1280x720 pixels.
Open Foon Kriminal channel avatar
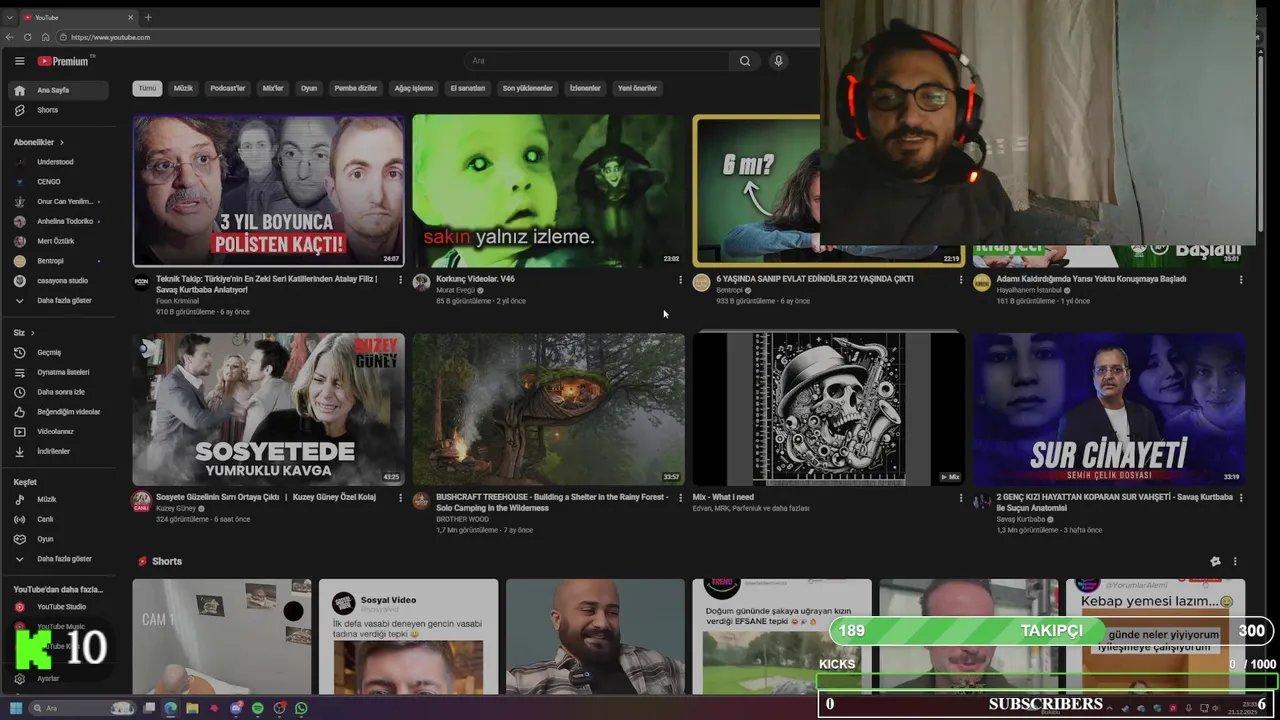pos(142,283)
